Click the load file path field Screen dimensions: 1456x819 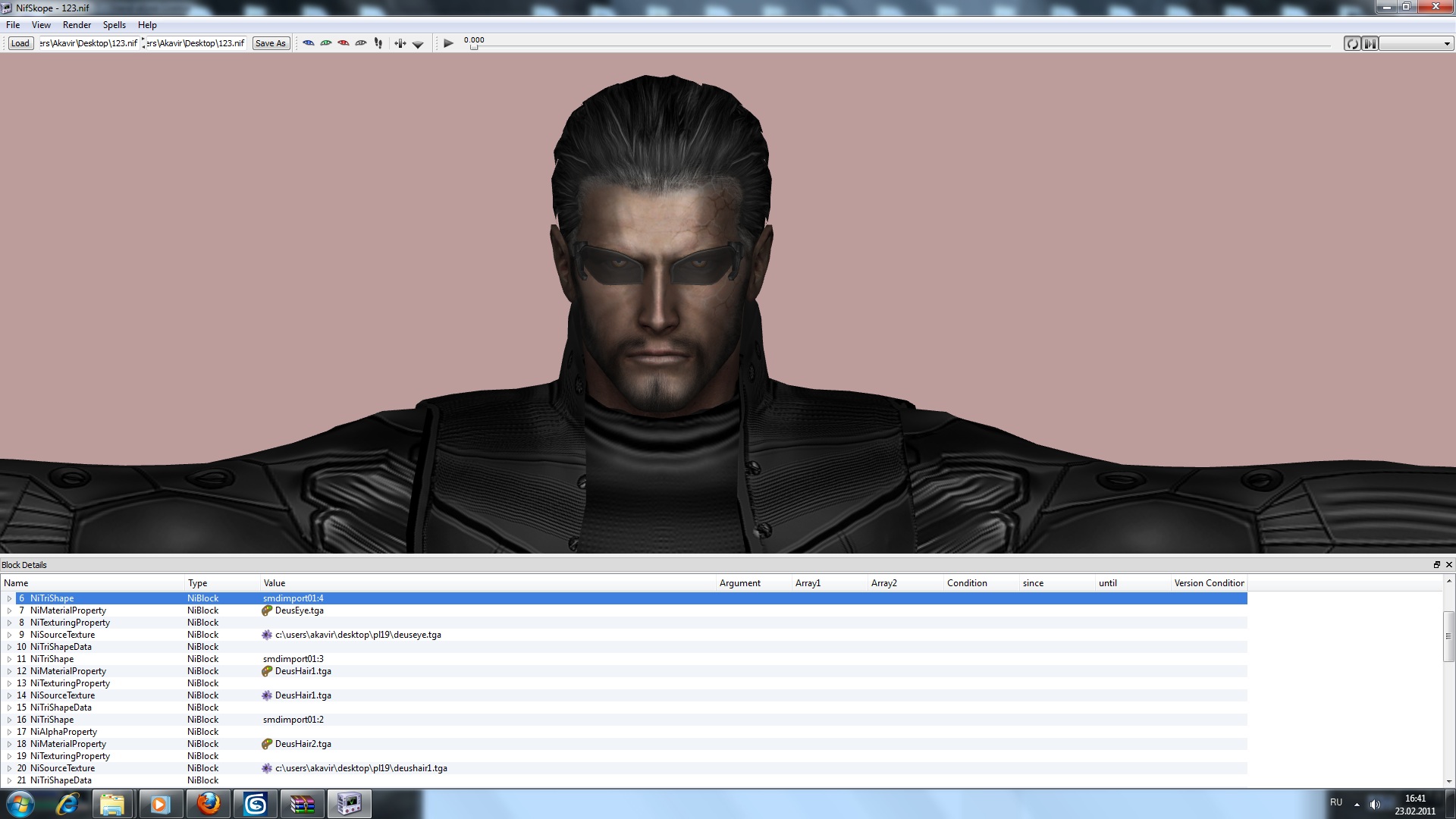tap(89, 43)
